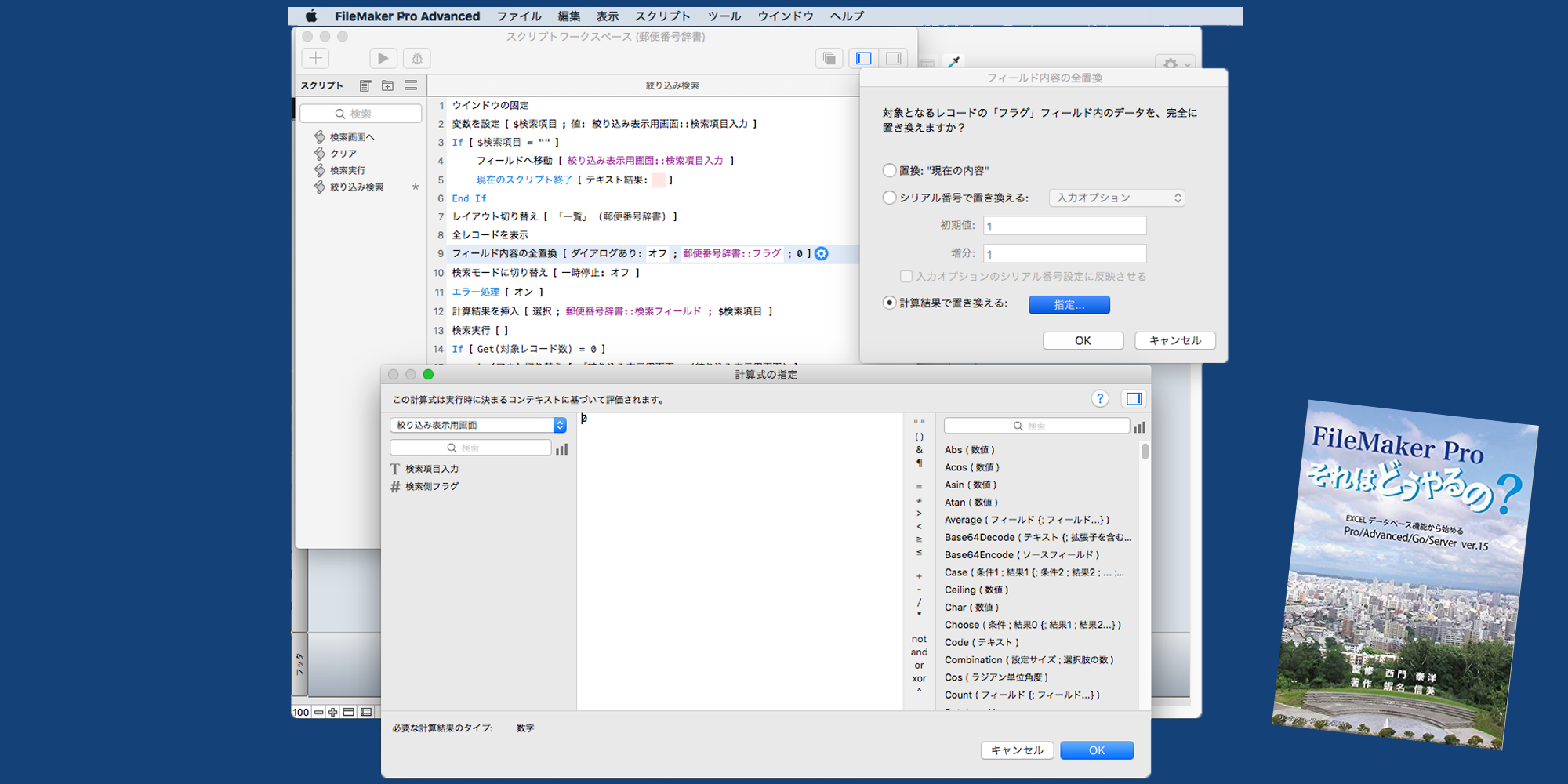1568x784 pixels.
Task: Choose the 計算結果で置き換える radio option
Action: 889,303
